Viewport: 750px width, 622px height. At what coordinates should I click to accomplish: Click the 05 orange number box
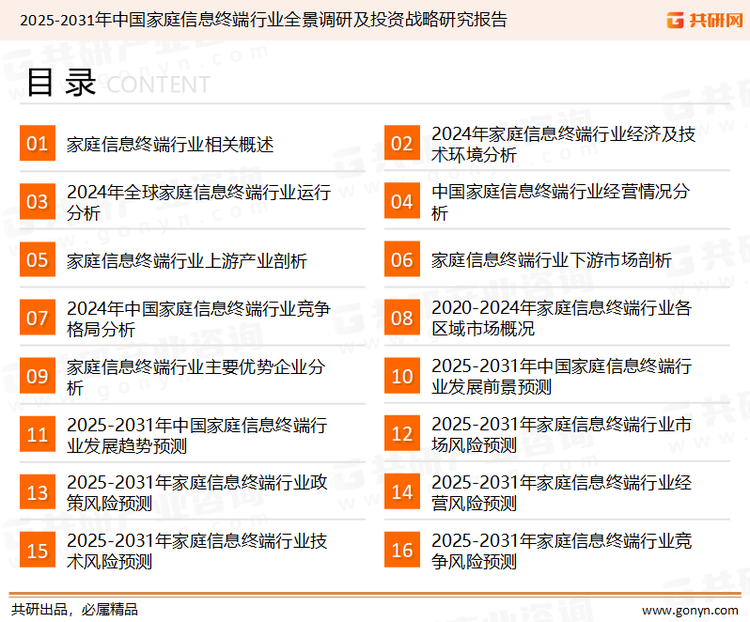click(37, 260)
